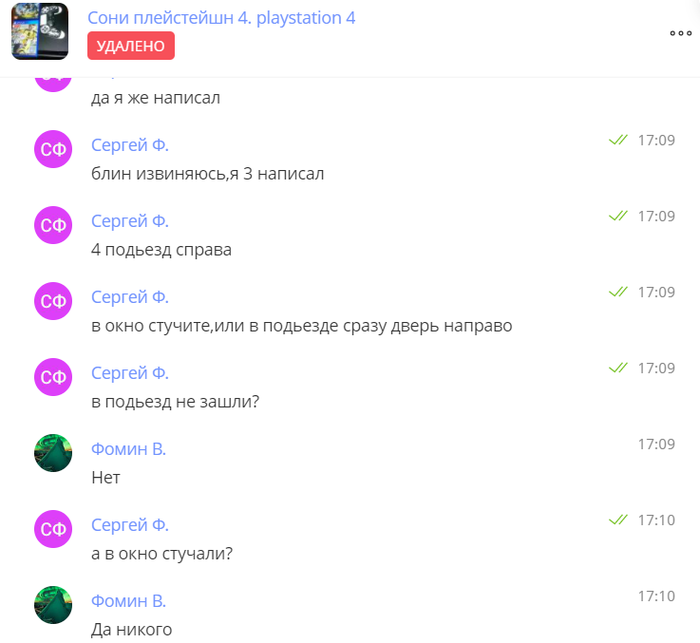The image size is (700, 643).
Task: Open Фомин В. avatar next to 'Да никого' reply
Action: (x=53, y=605)
